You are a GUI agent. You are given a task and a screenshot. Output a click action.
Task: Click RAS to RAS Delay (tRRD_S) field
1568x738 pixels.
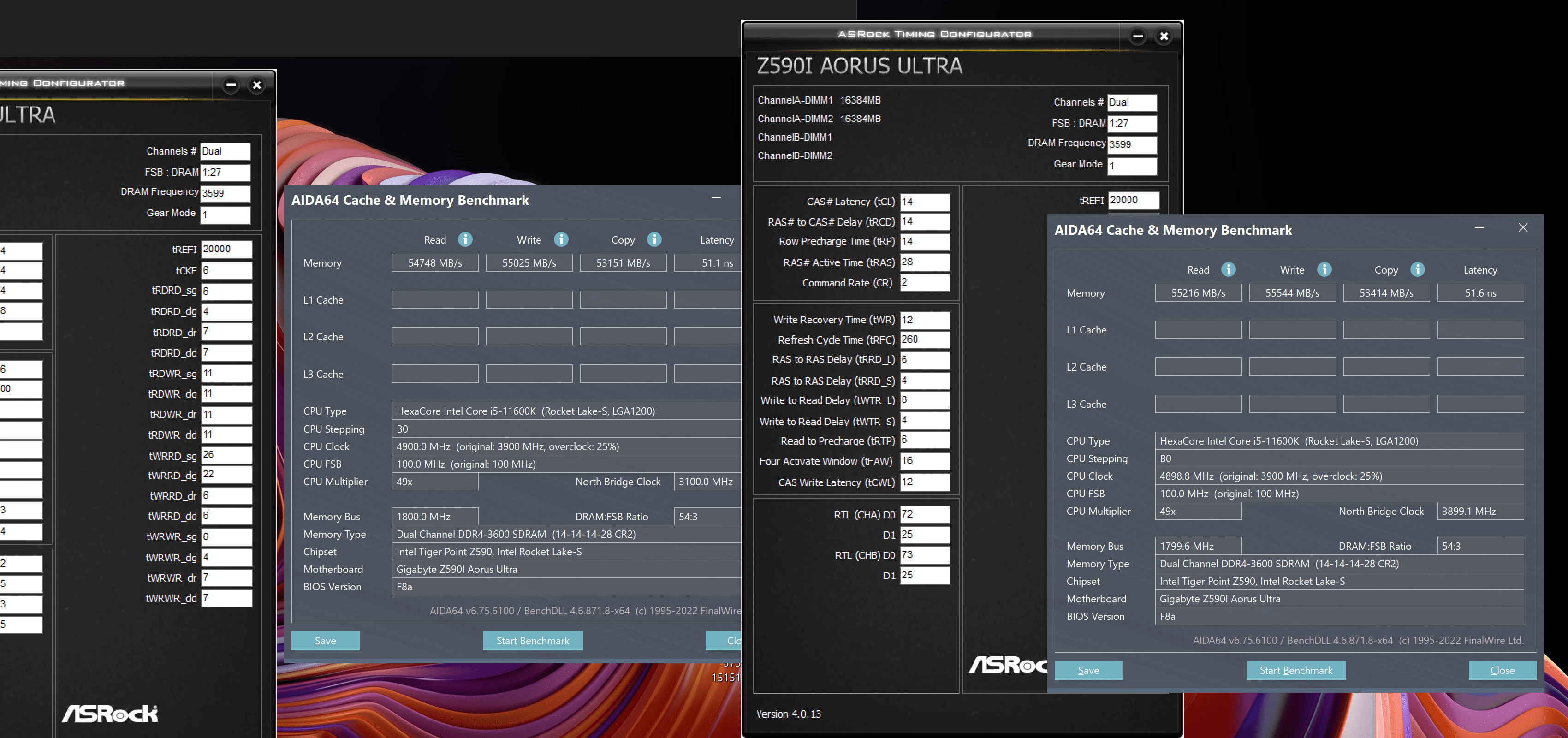pos(925,381)
